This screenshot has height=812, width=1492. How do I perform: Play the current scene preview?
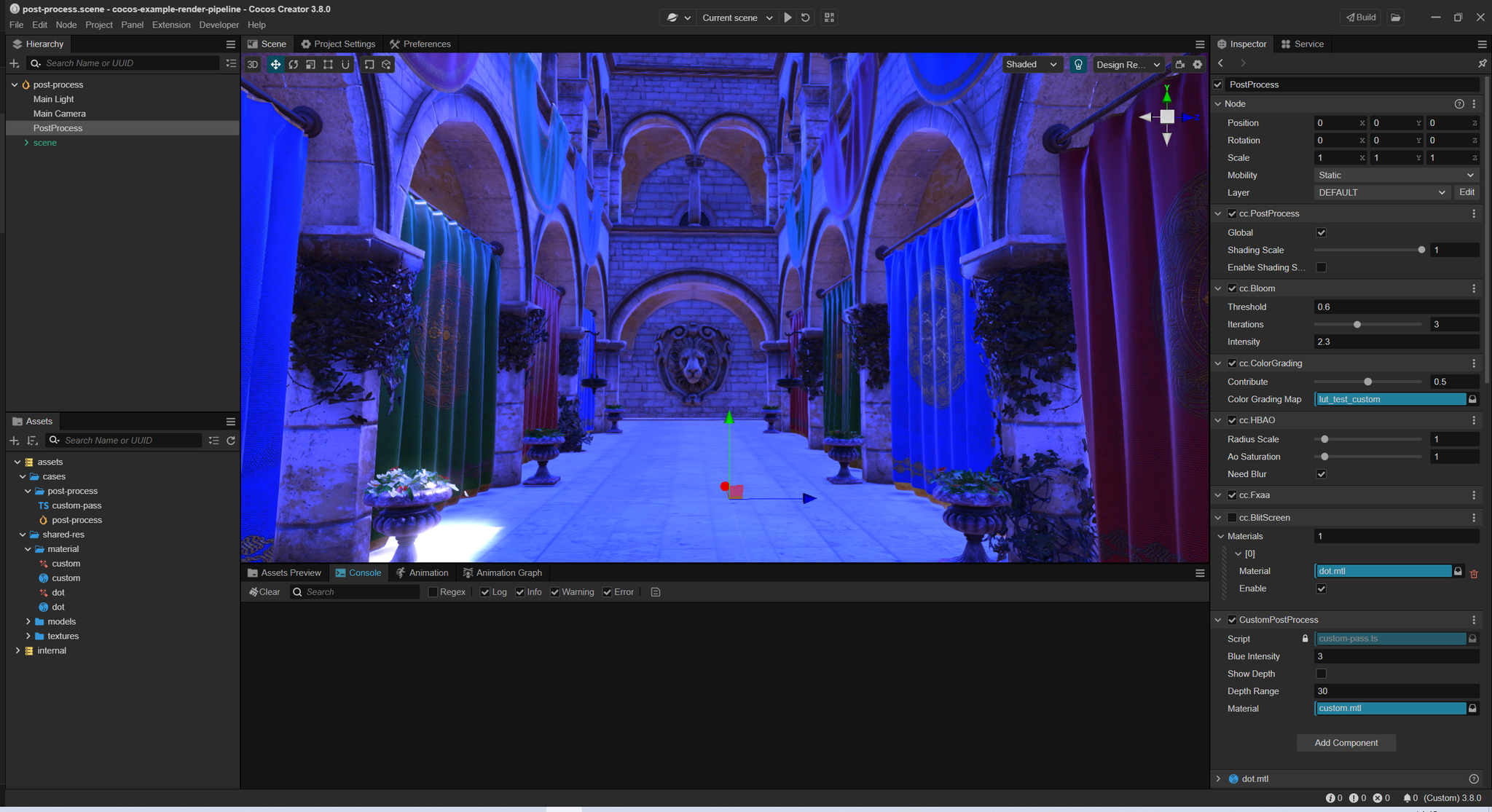(788, 17)
